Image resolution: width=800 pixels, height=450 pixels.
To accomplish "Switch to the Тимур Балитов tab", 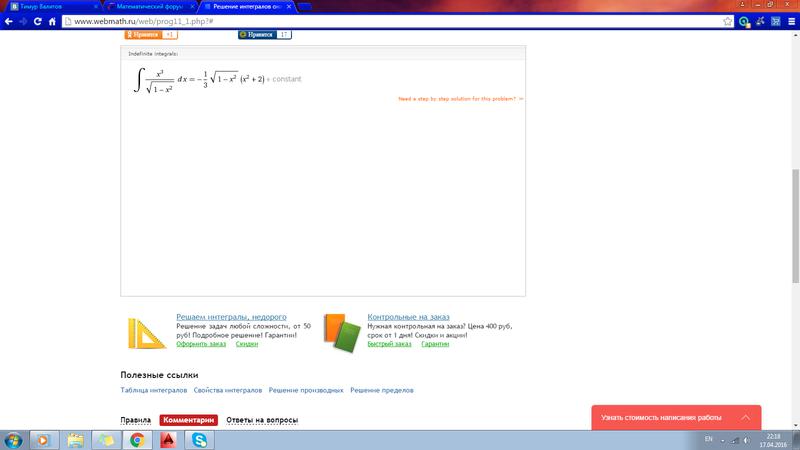I will (x=52, y=7).
